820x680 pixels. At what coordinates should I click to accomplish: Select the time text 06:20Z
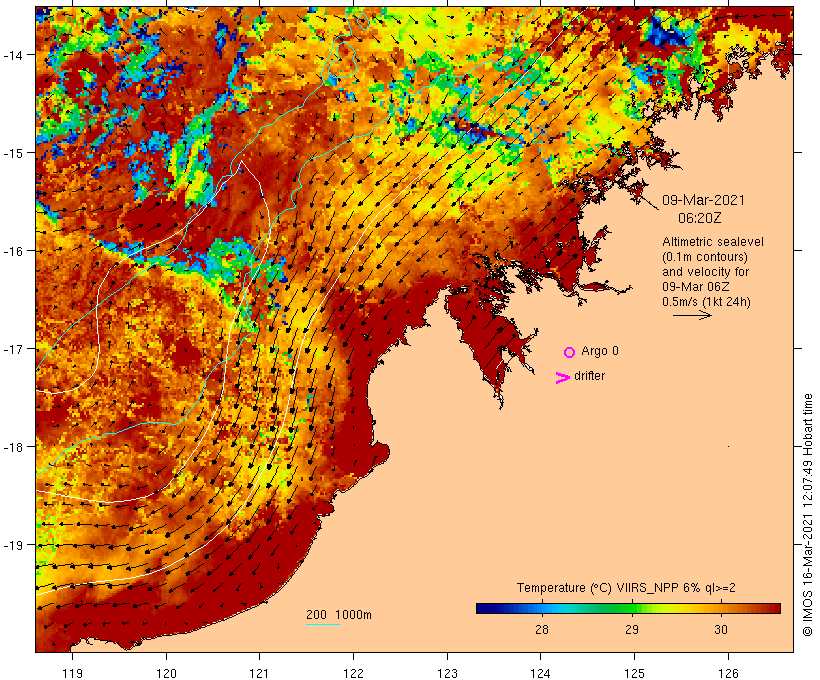[x=700, y=218]
